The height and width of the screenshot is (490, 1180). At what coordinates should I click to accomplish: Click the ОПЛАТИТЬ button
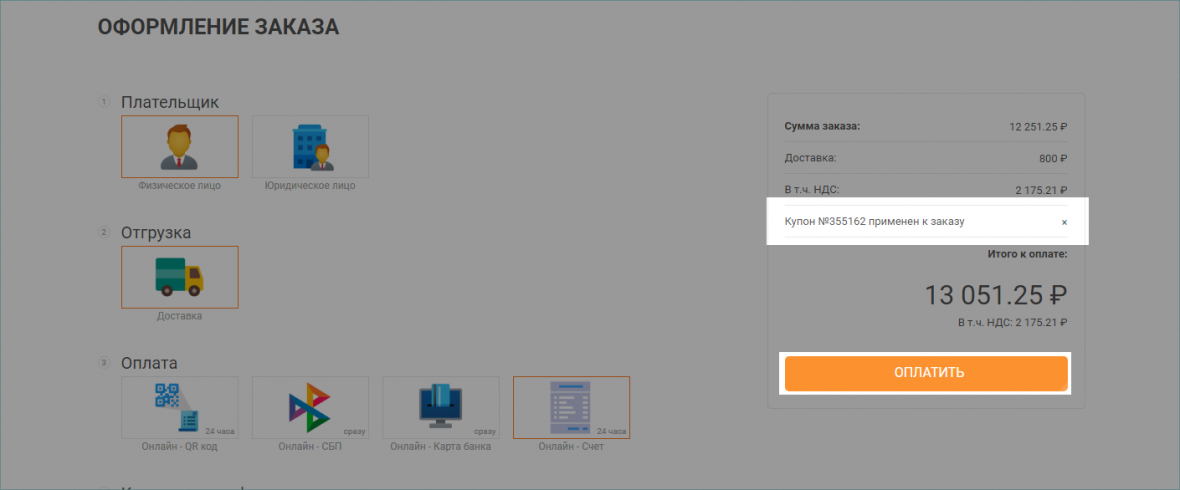(926, 373)
